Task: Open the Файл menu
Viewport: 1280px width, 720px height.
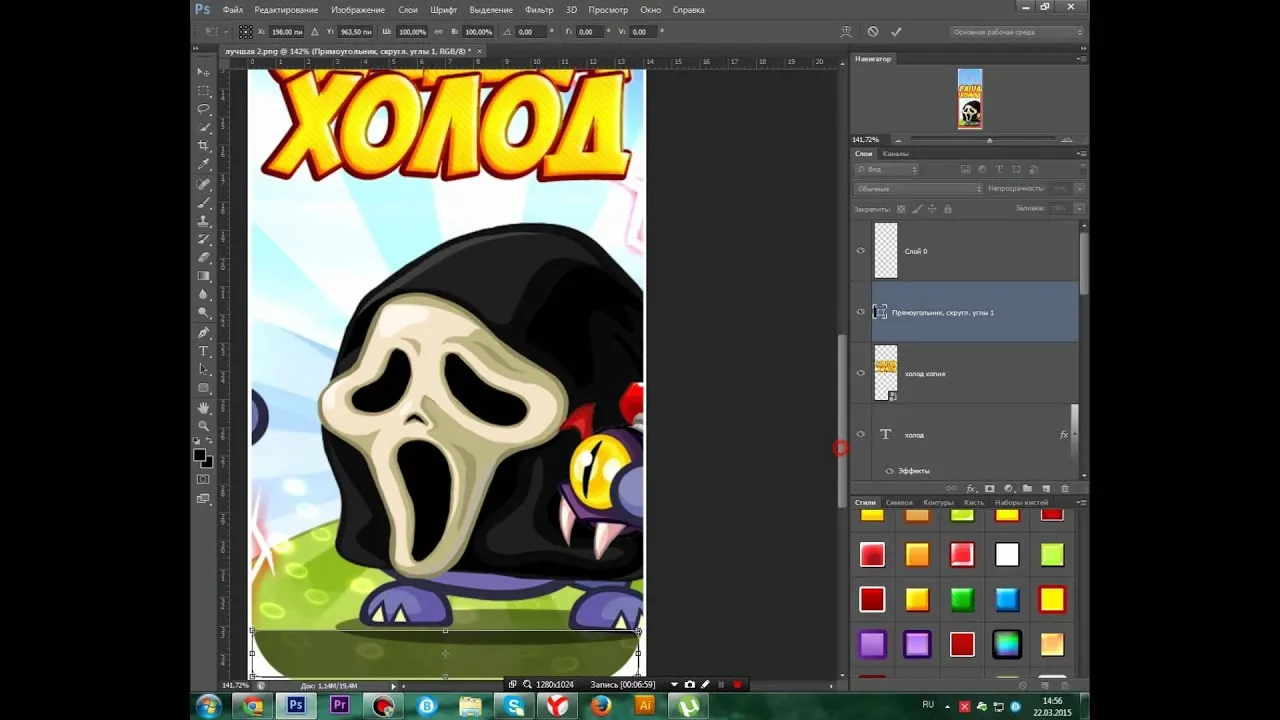Action: (232, 10)
